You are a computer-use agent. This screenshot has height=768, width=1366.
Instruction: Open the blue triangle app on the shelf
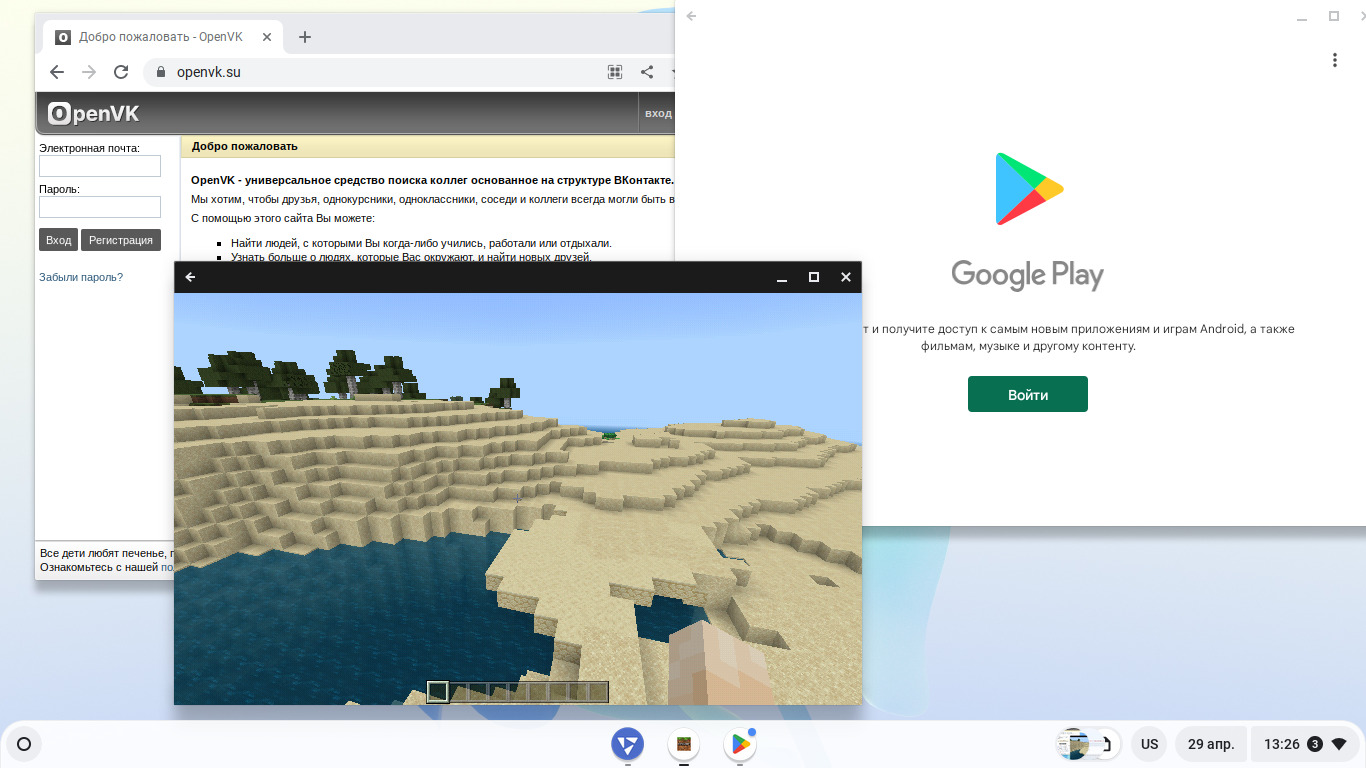click(x=628, y=744)
